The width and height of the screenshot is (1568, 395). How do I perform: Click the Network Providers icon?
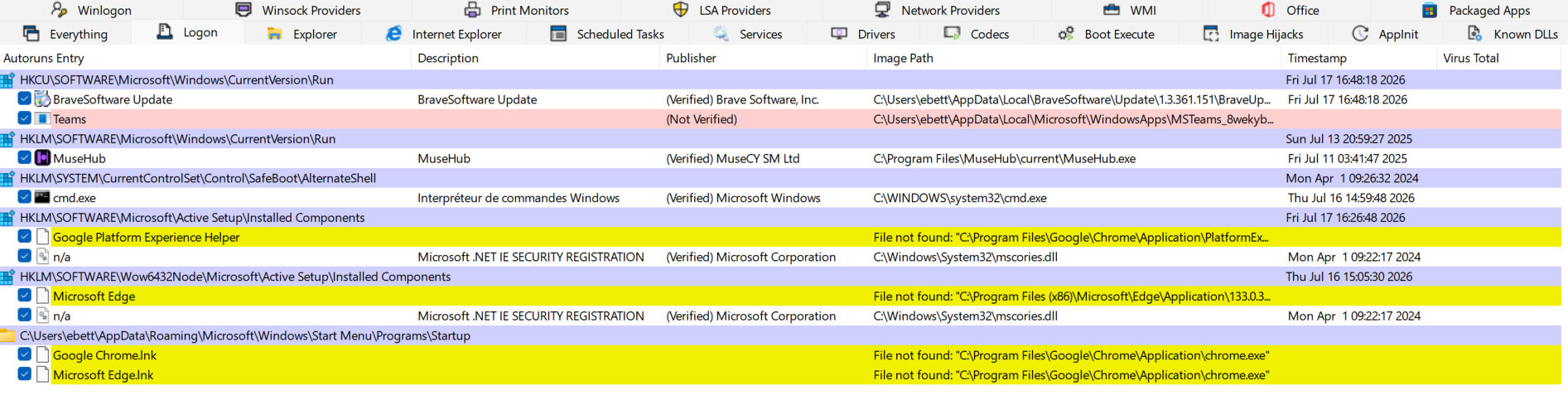click(882, 10)
